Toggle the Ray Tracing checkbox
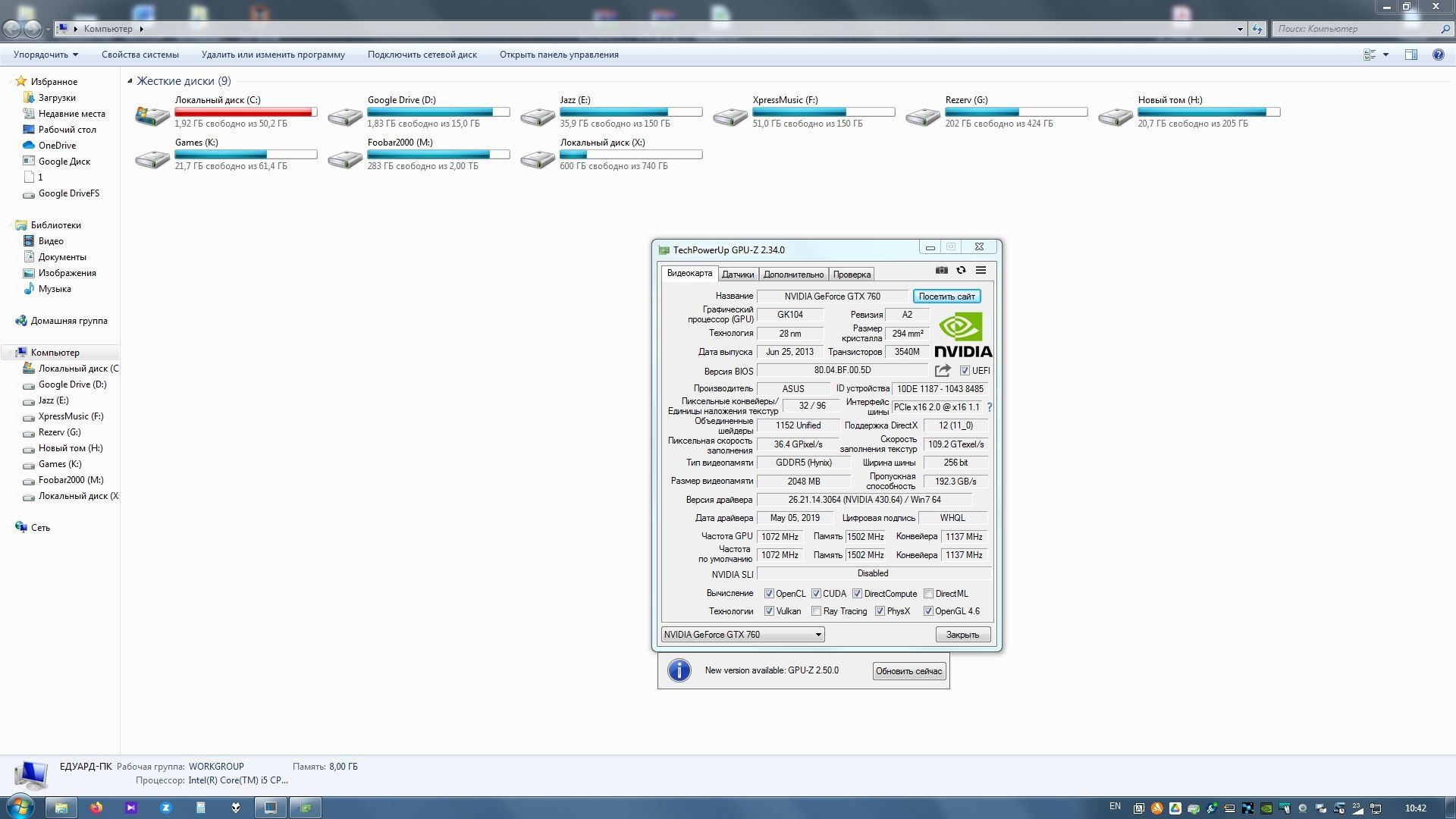 pyautogui.click(x=816, y=611)
